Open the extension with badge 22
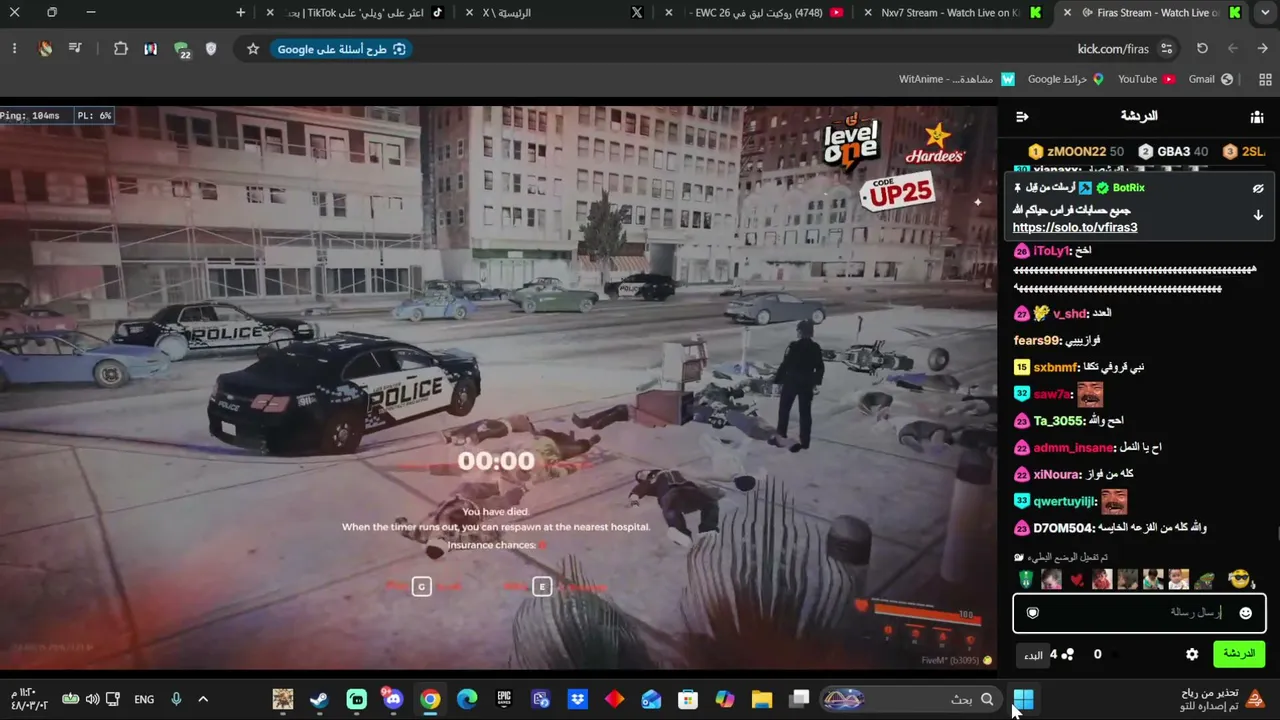 click(181, 50)
